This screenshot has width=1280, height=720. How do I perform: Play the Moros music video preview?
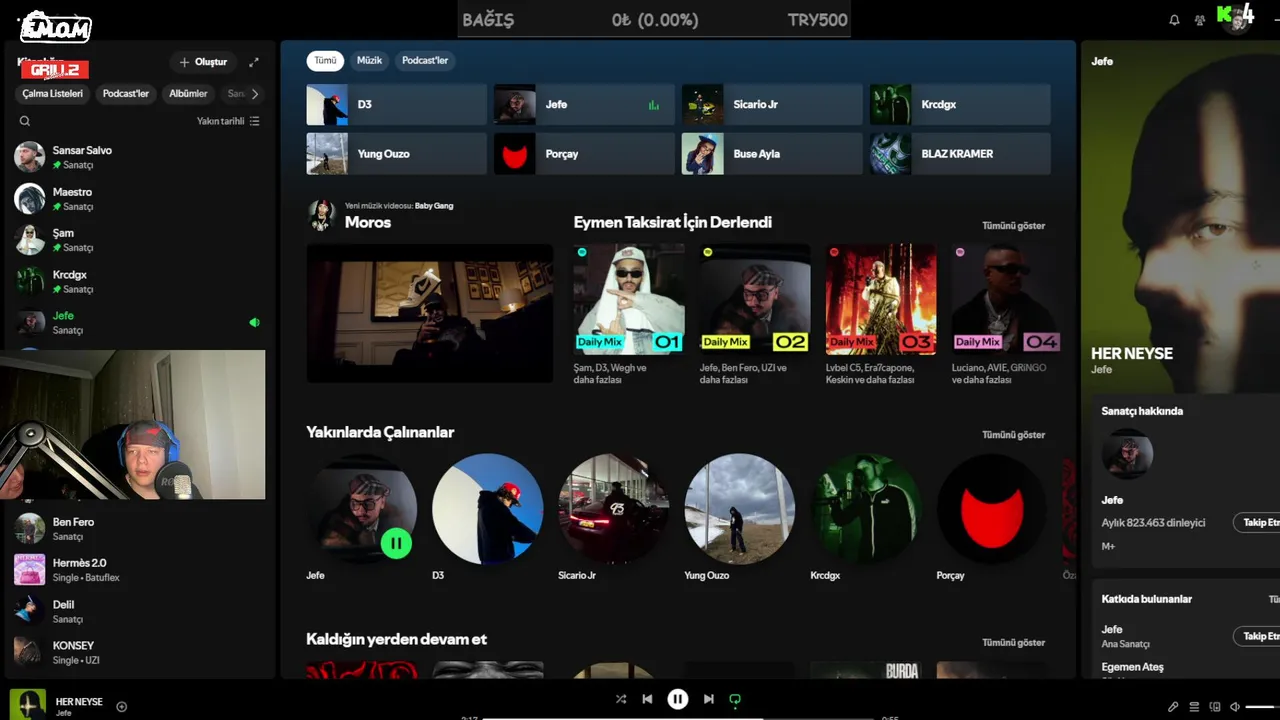(430, 313)
